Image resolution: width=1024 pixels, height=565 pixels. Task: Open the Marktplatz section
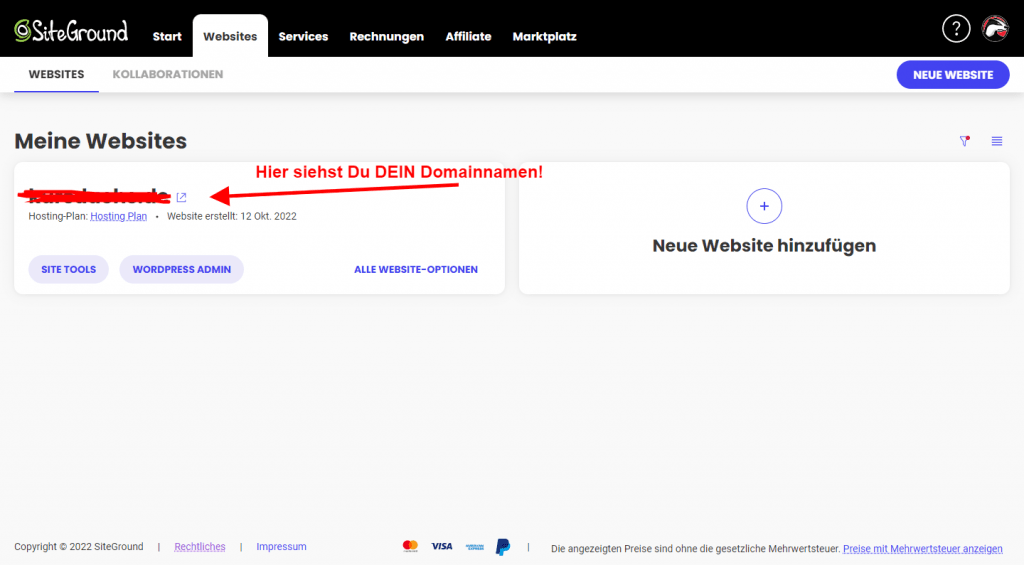[545, 37]
